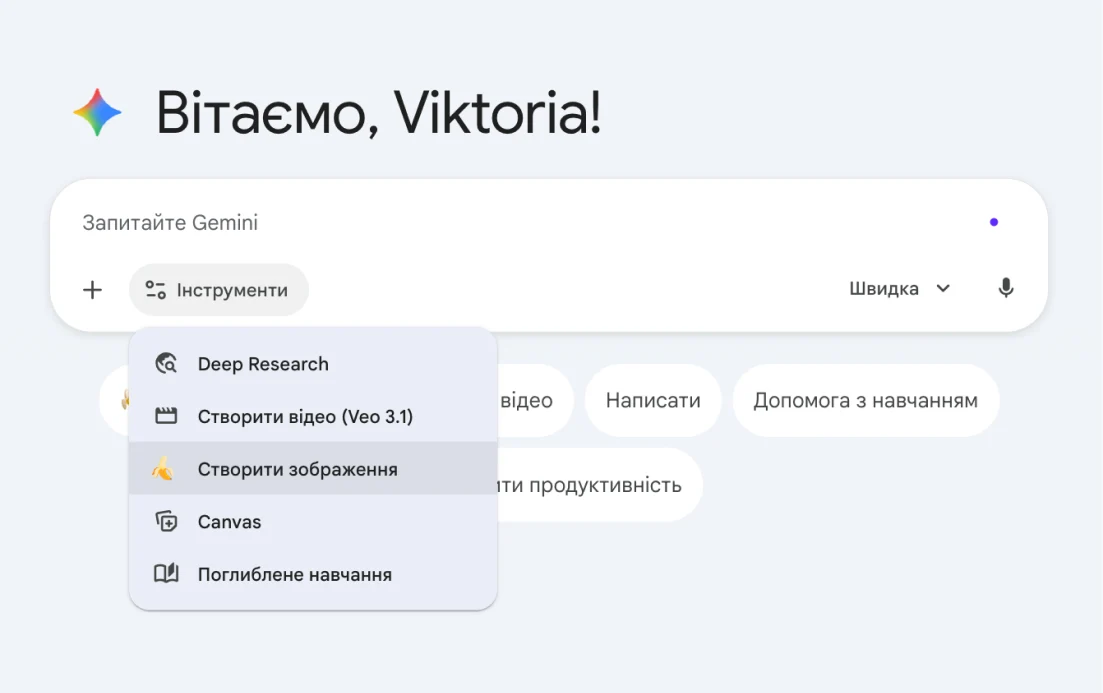Click the chevron arrow next to Швидка
The width and height of the screenshot is (1103, 693).
[x=942, y=289]
